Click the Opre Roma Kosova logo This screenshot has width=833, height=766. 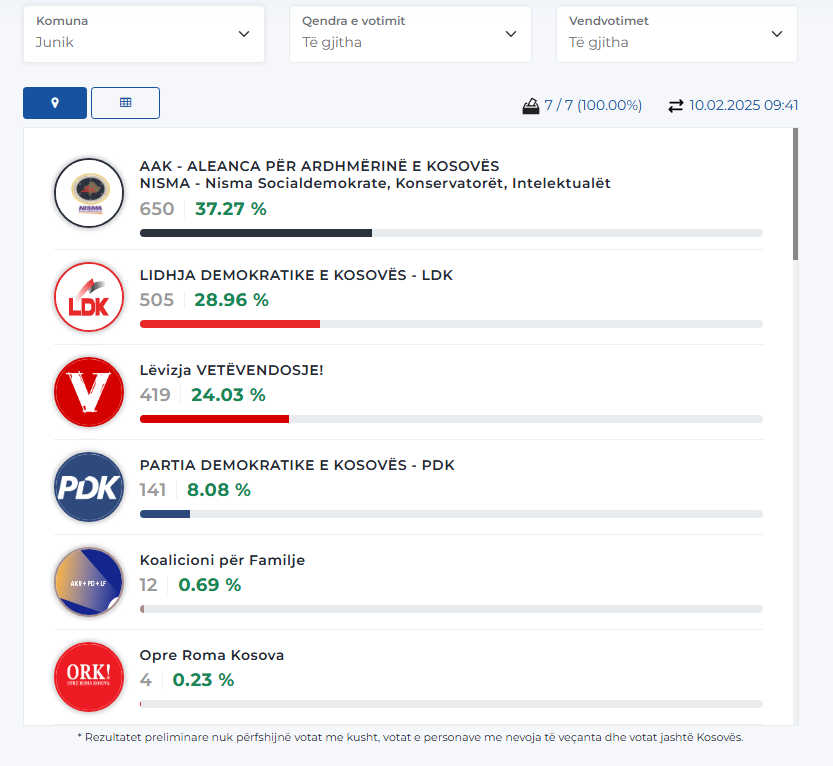[89, 677]
